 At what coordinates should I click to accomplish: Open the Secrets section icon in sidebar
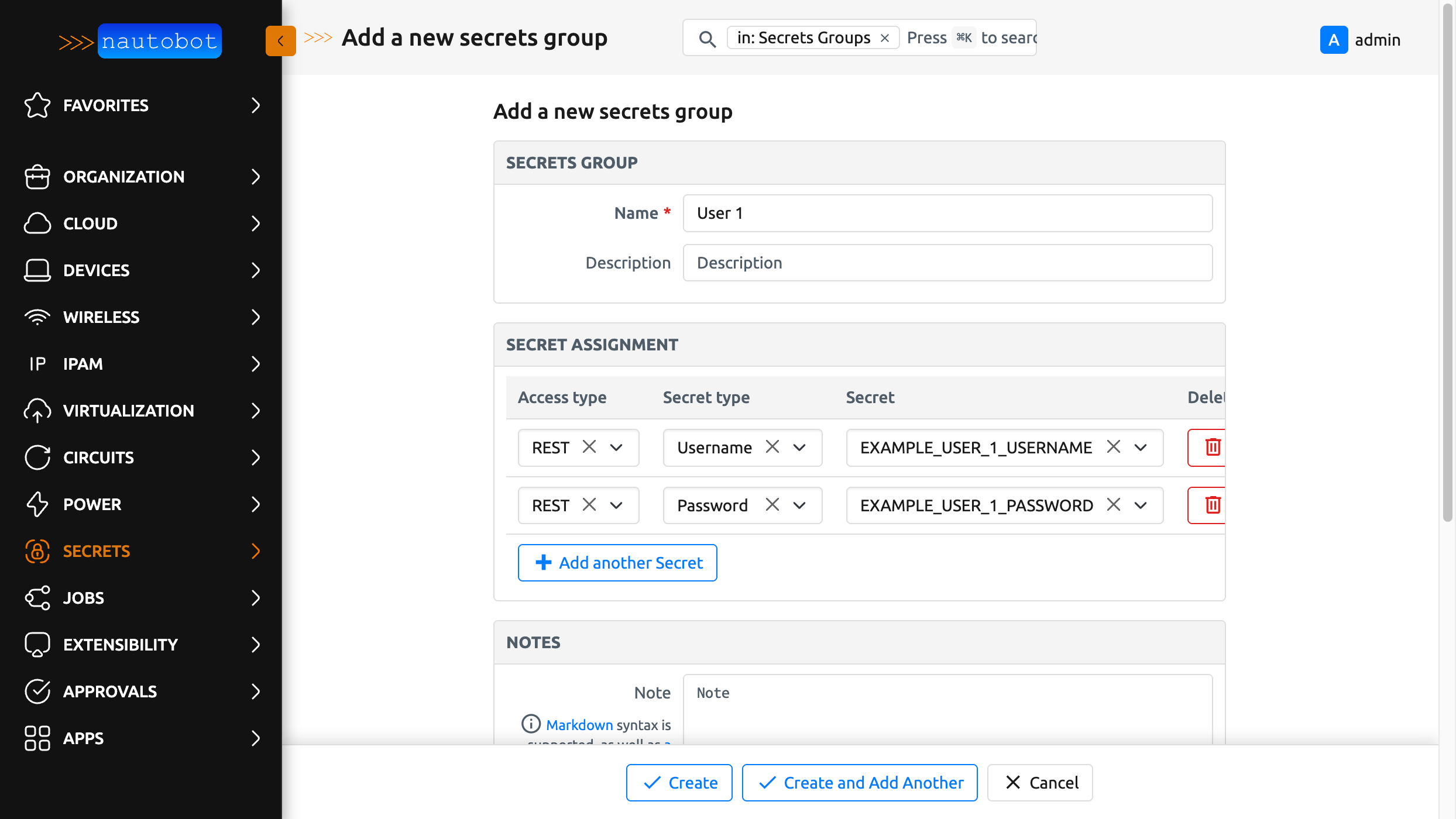pyautogui.click(x=37, y=551)
